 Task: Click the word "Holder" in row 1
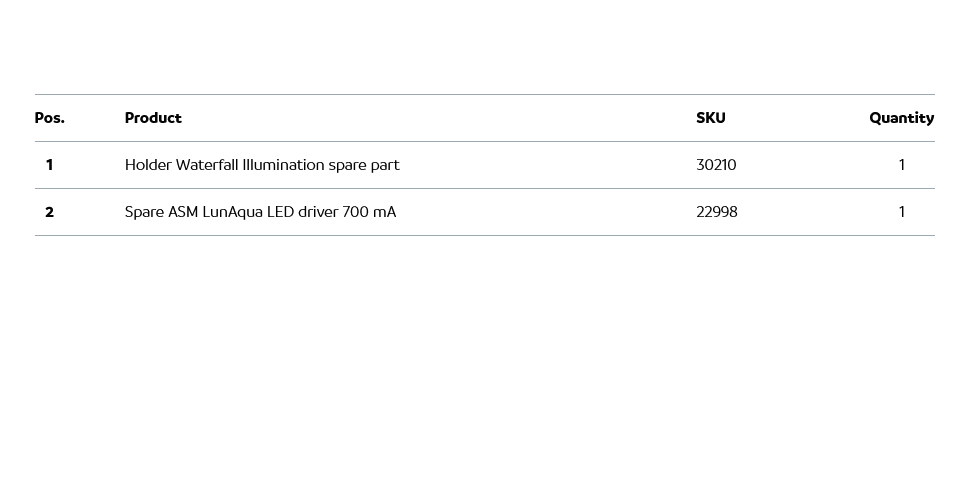tap(148, 165)
